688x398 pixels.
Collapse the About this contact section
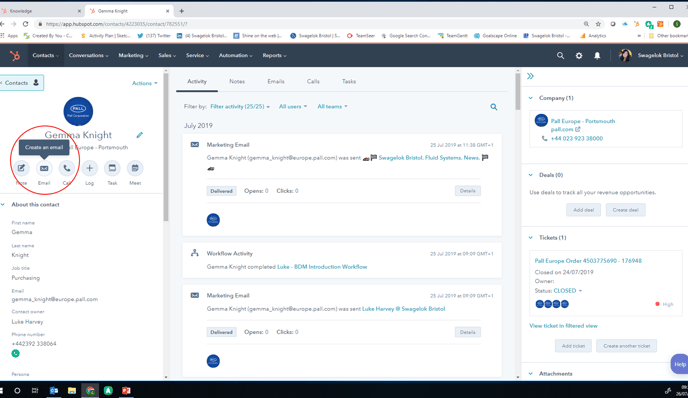pos(3,204)
